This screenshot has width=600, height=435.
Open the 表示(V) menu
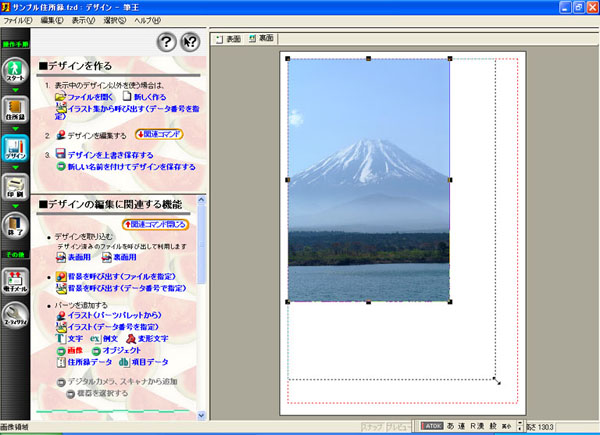(x=84, y=20)
